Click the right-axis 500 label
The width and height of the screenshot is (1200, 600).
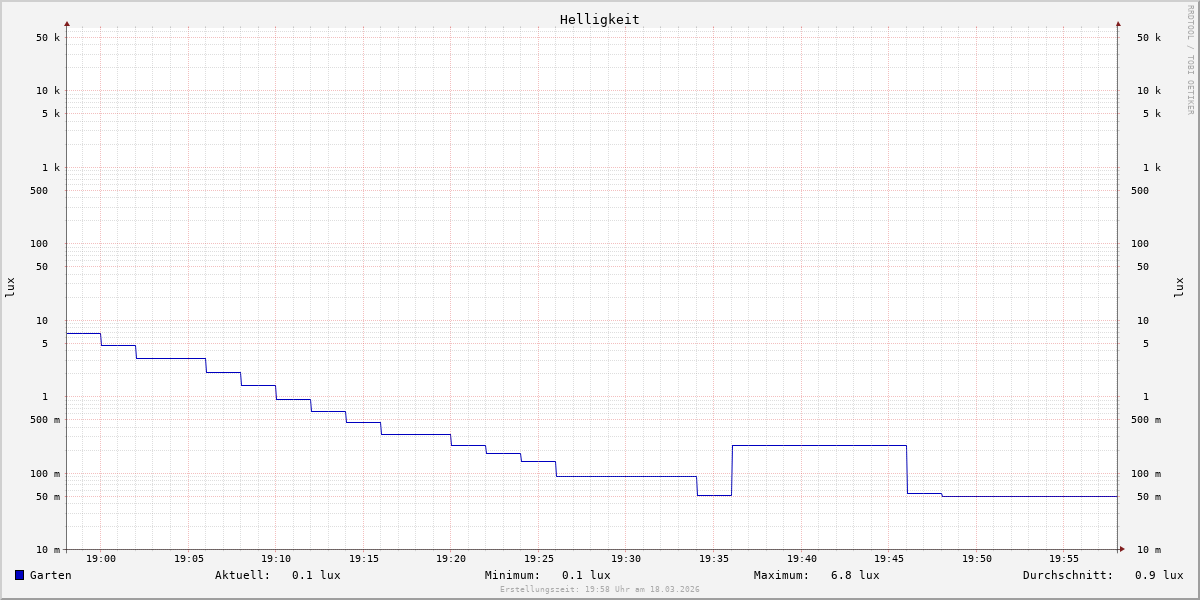pos(1140,191)
